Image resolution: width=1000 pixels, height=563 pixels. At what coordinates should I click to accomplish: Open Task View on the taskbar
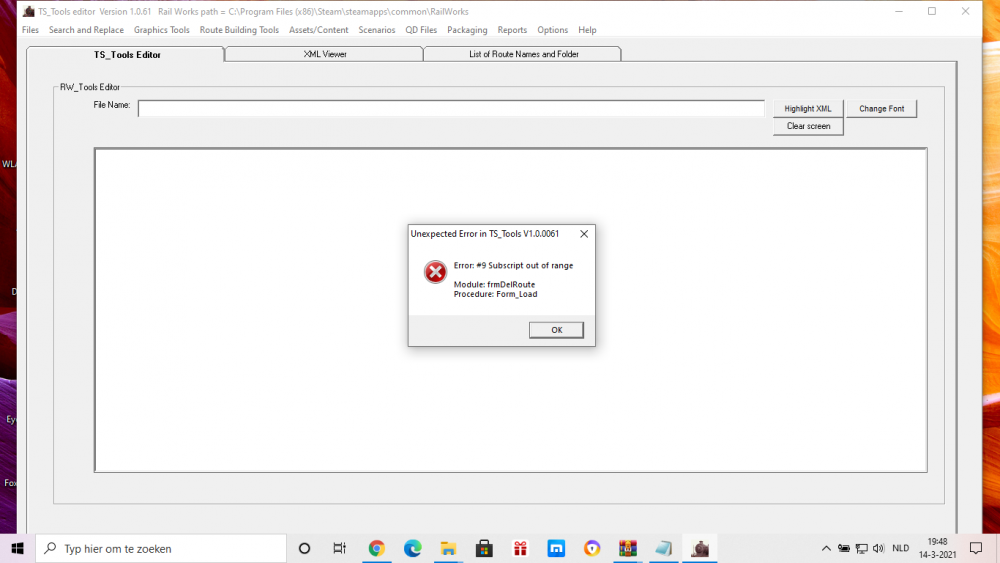[340, 548]
